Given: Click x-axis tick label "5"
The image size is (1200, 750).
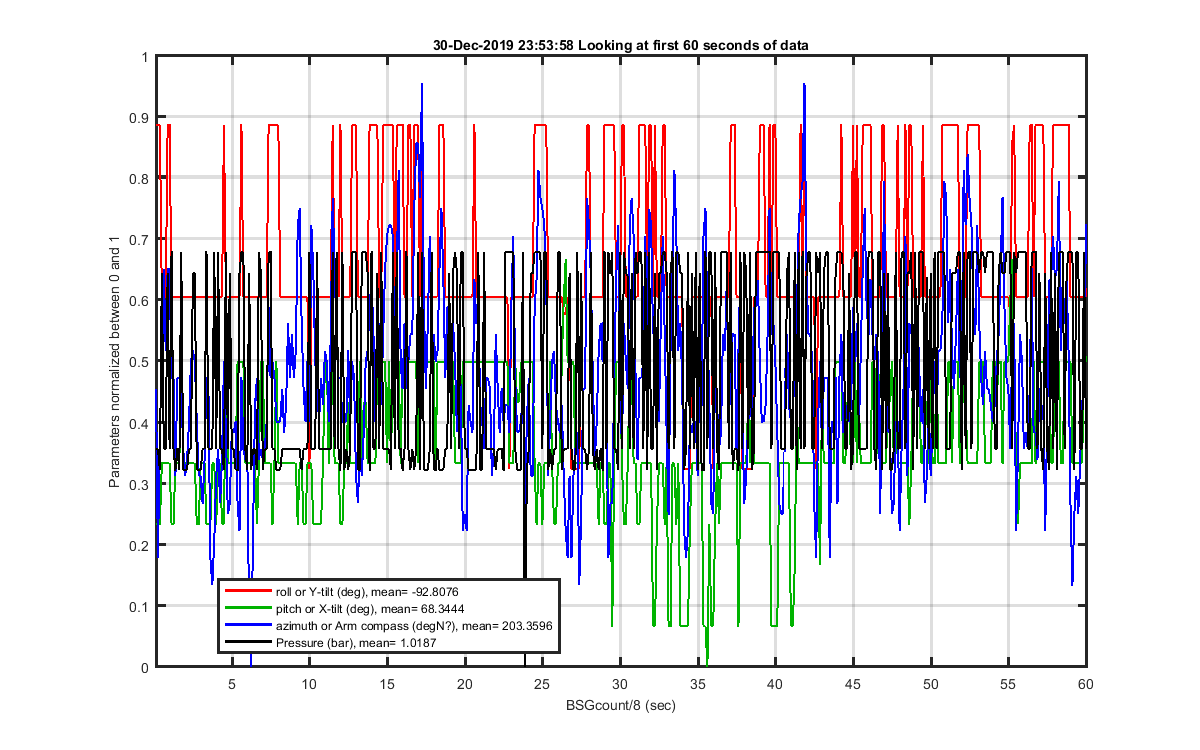Looking at the screenshot, I should [x=232, y=684].
